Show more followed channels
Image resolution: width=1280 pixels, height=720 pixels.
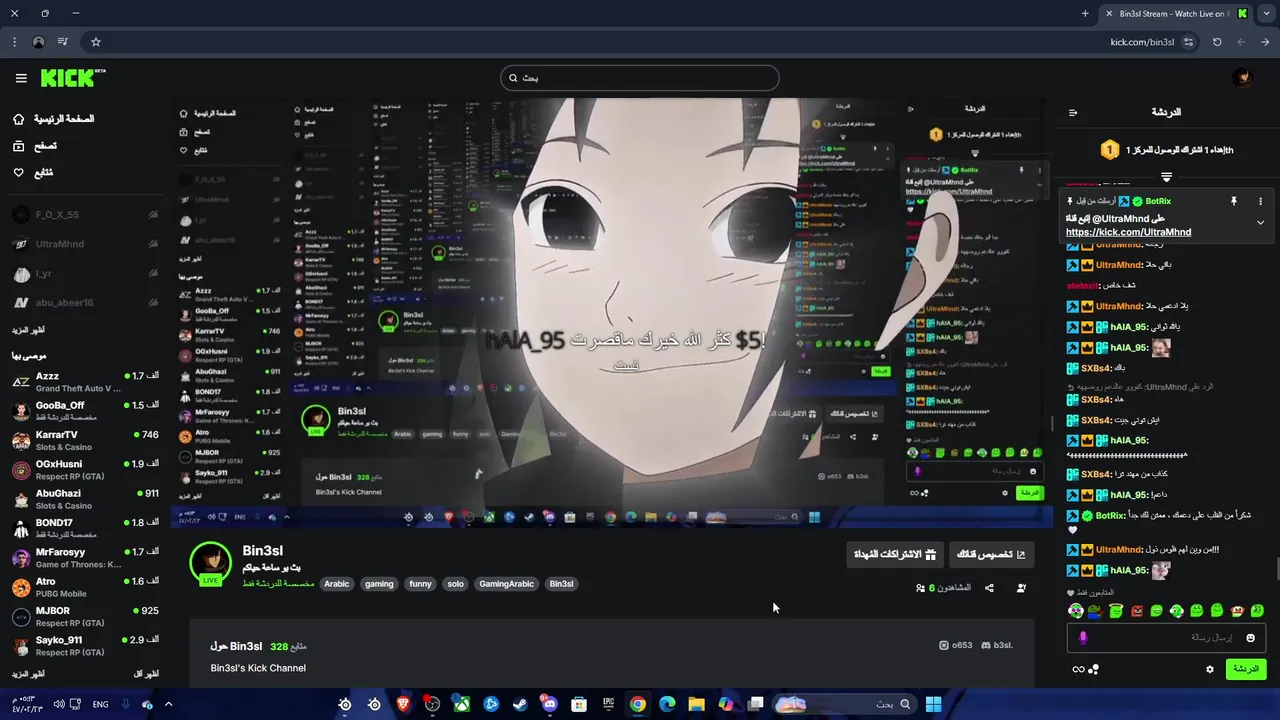click(28, 330)
